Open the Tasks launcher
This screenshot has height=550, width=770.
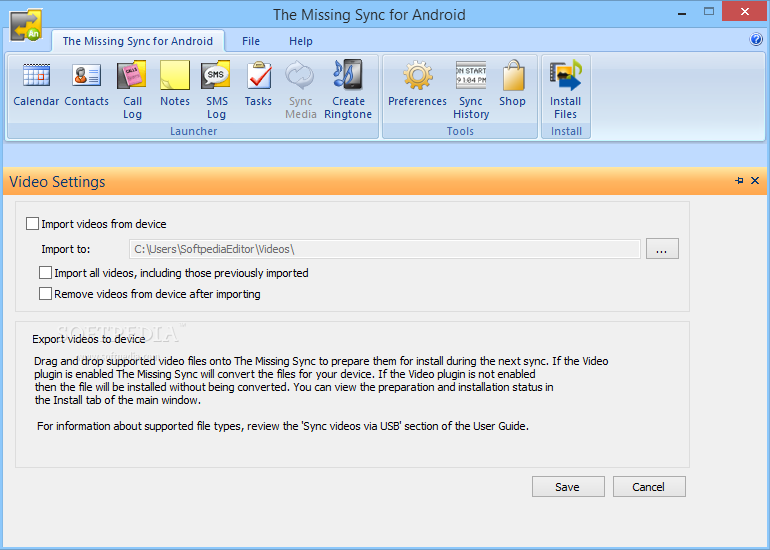(258, 84)
